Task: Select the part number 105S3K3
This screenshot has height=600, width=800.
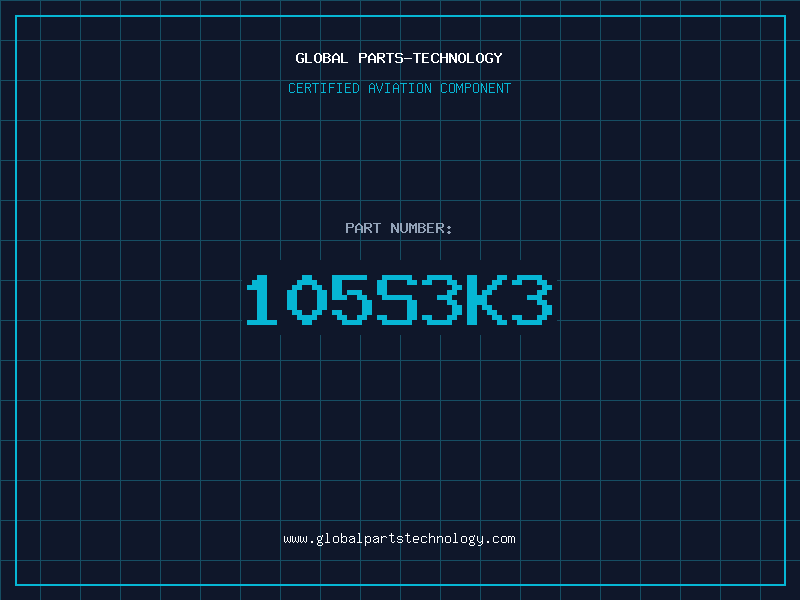Action: coord(399,299)
